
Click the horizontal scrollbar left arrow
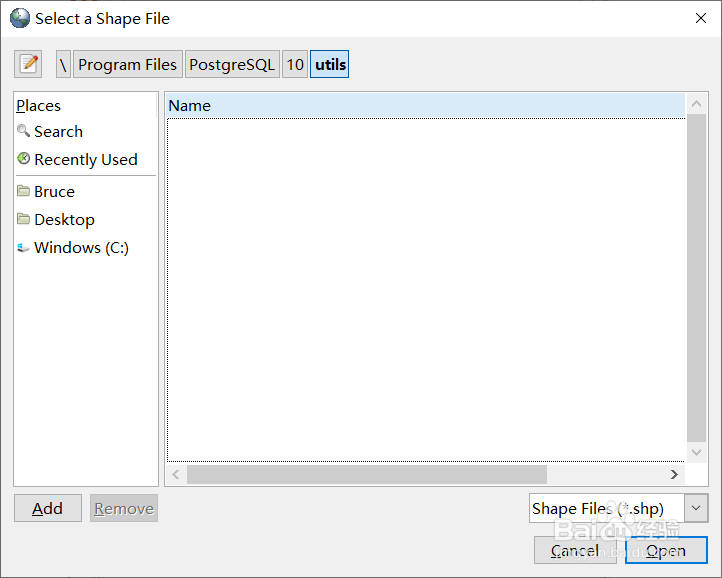(177, 474)
